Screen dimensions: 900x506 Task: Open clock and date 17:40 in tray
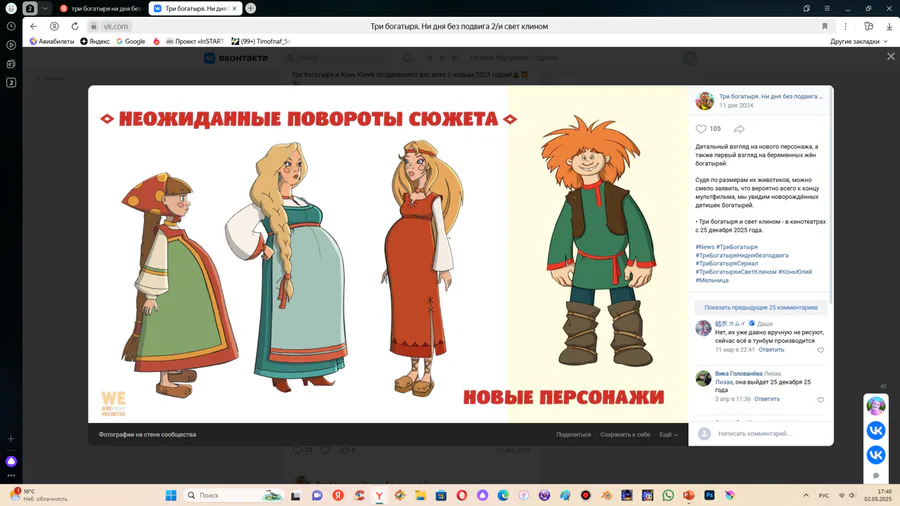click(878, 495)
